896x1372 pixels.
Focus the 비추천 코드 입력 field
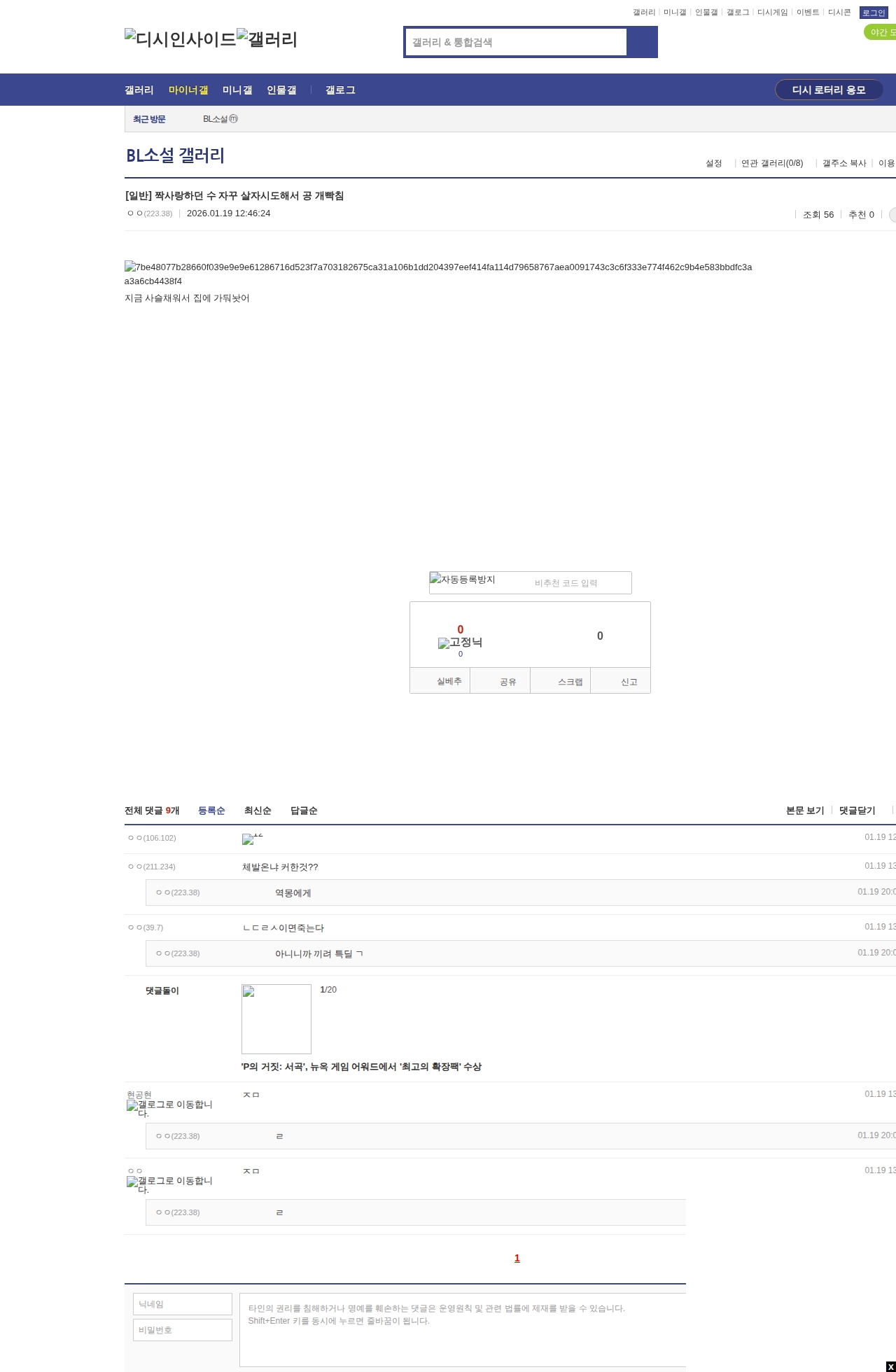579,583
